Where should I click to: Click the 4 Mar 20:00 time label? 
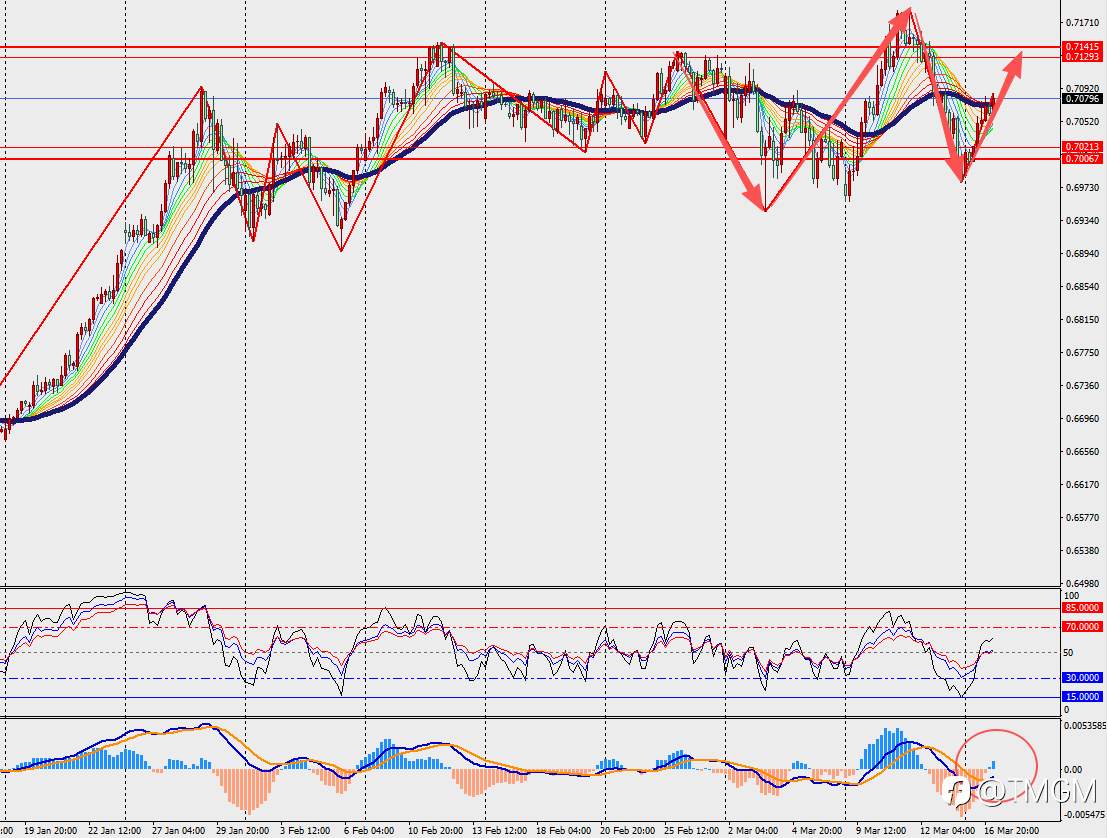pyautogui.click(x=818, y=831)
